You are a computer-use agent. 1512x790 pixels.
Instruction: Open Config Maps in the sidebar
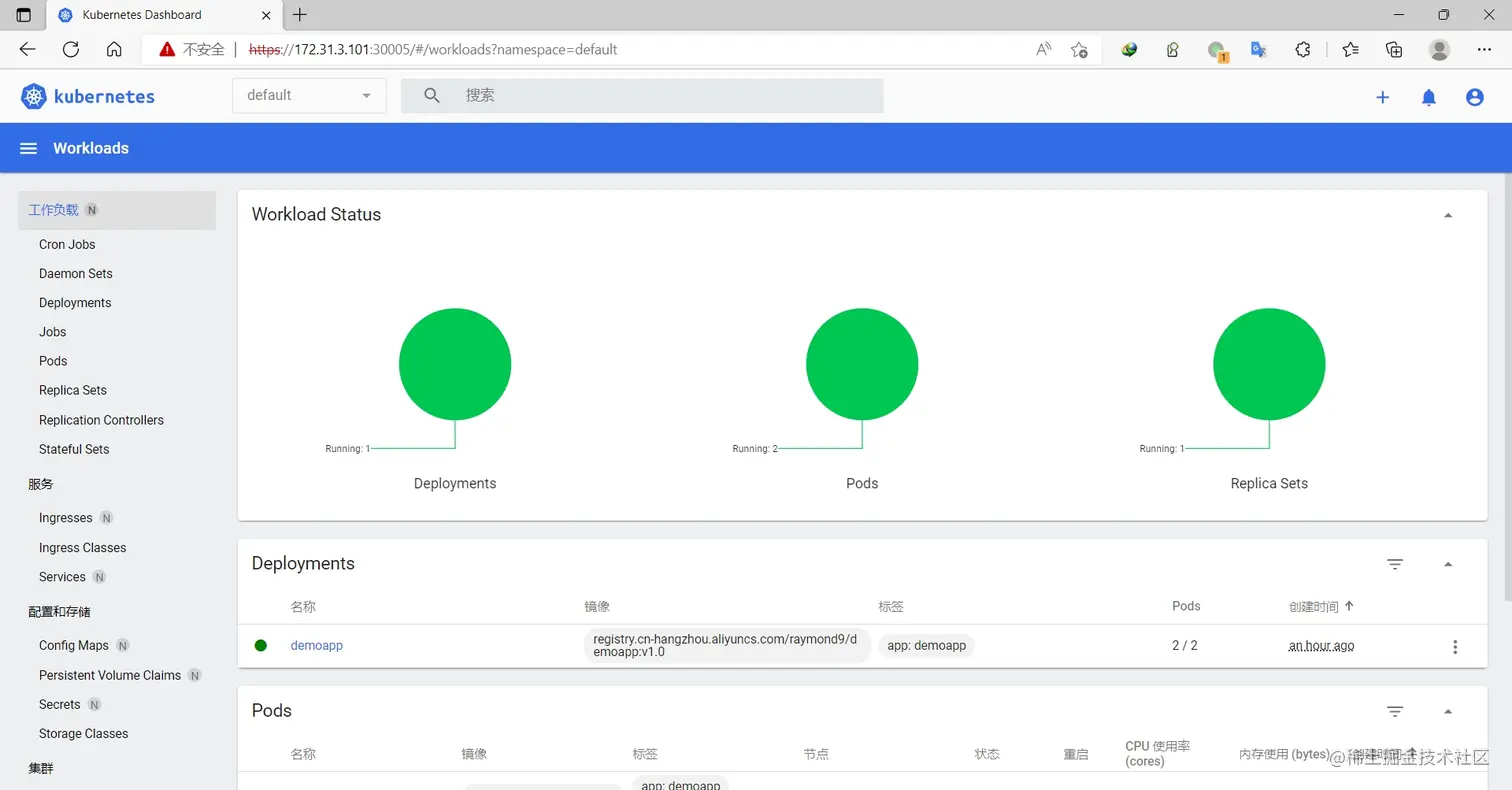coord(74,645)
